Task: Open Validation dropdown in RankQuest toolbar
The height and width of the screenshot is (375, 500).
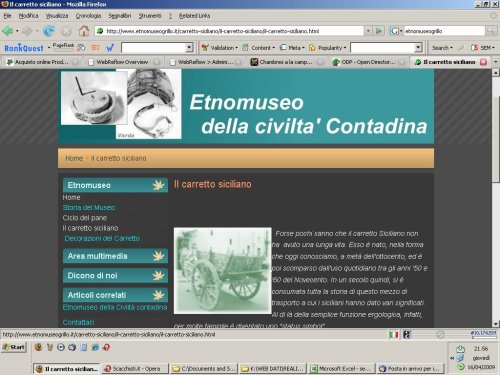Action: (220, 48)
